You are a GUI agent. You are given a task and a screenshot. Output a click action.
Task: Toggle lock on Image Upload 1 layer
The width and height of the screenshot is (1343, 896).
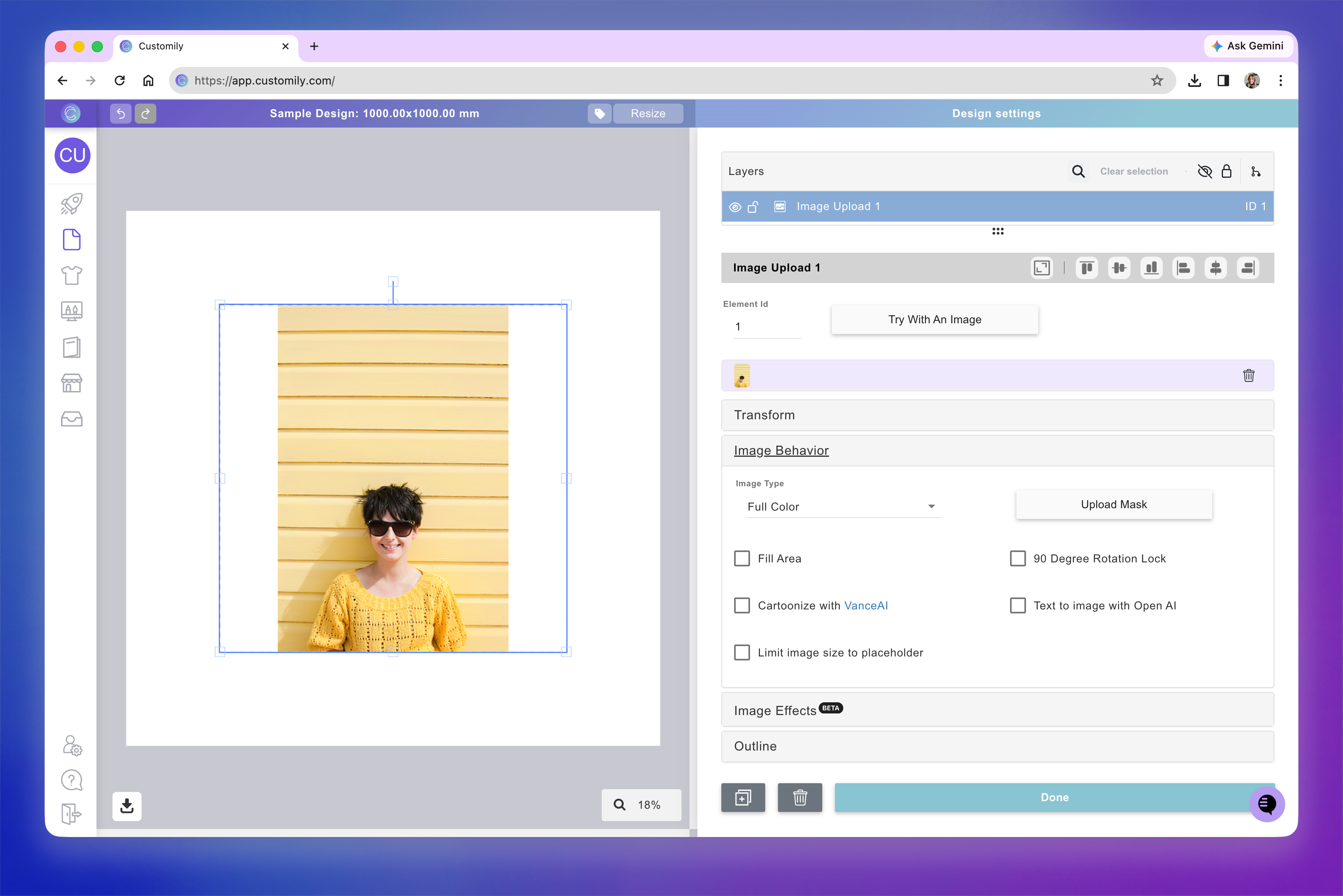point(753,206)
